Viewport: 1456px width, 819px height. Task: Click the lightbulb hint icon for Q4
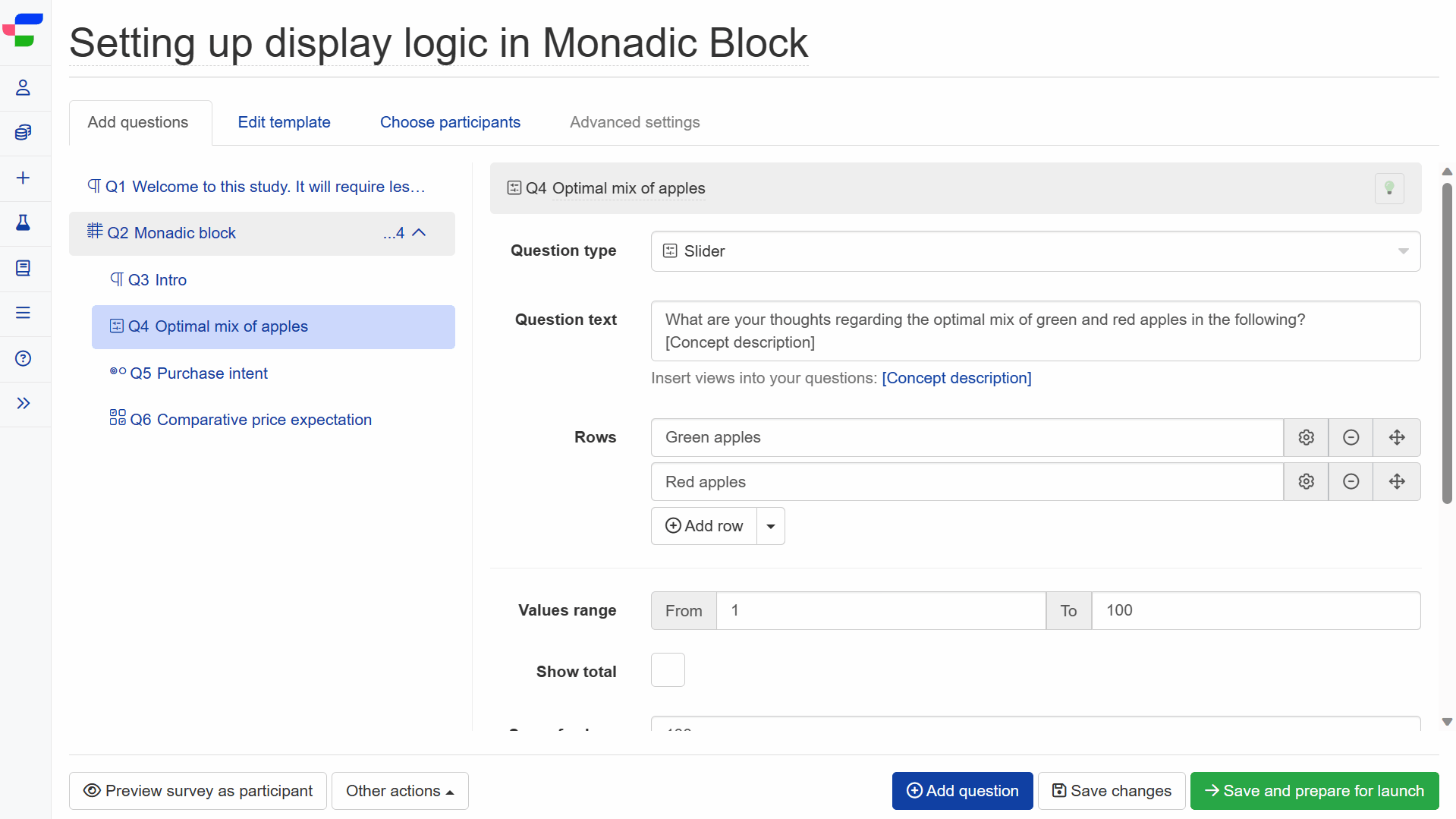[1389, 188]
